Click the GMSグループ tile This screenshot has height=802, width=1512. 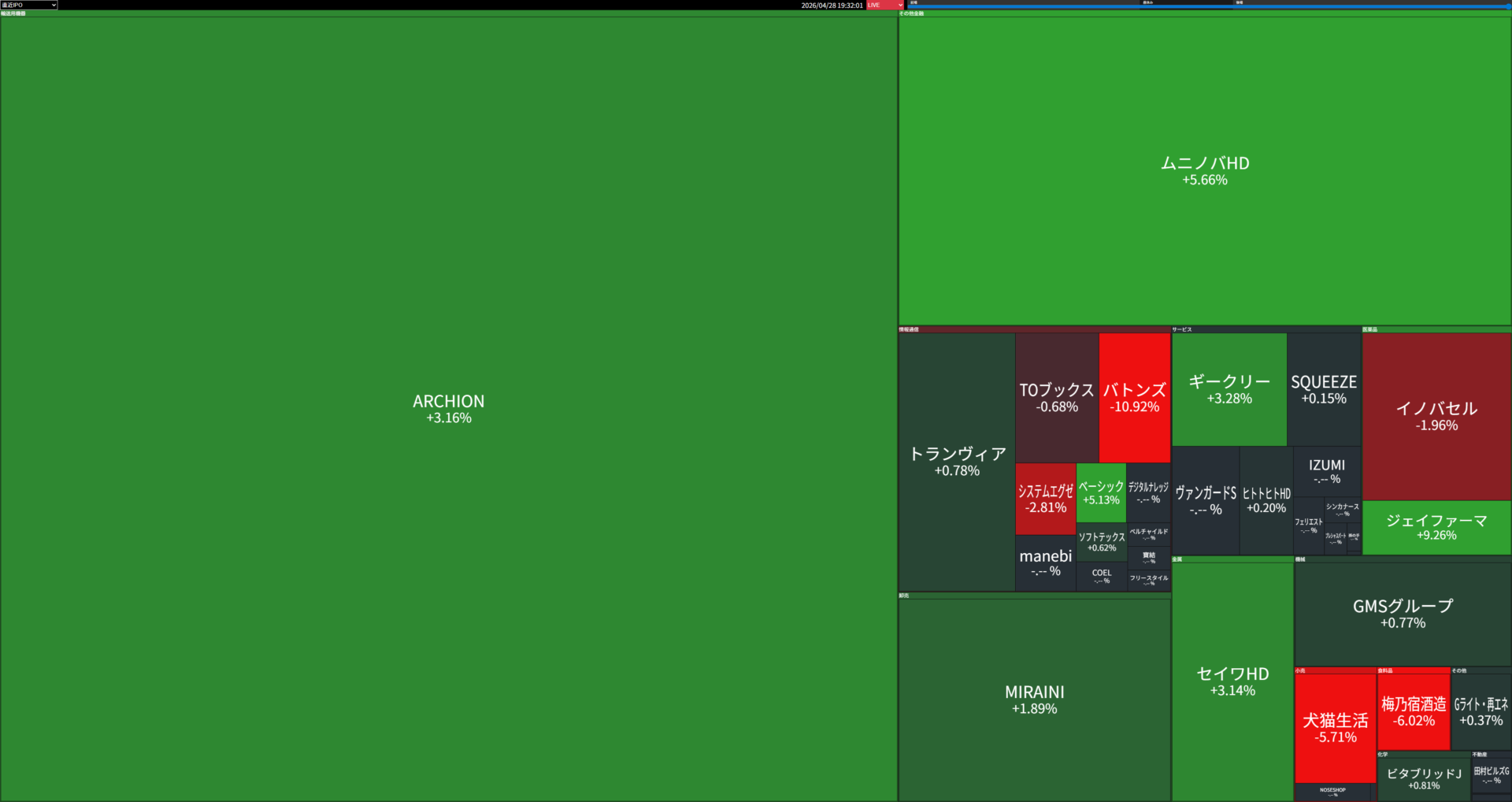point(1403,613)
